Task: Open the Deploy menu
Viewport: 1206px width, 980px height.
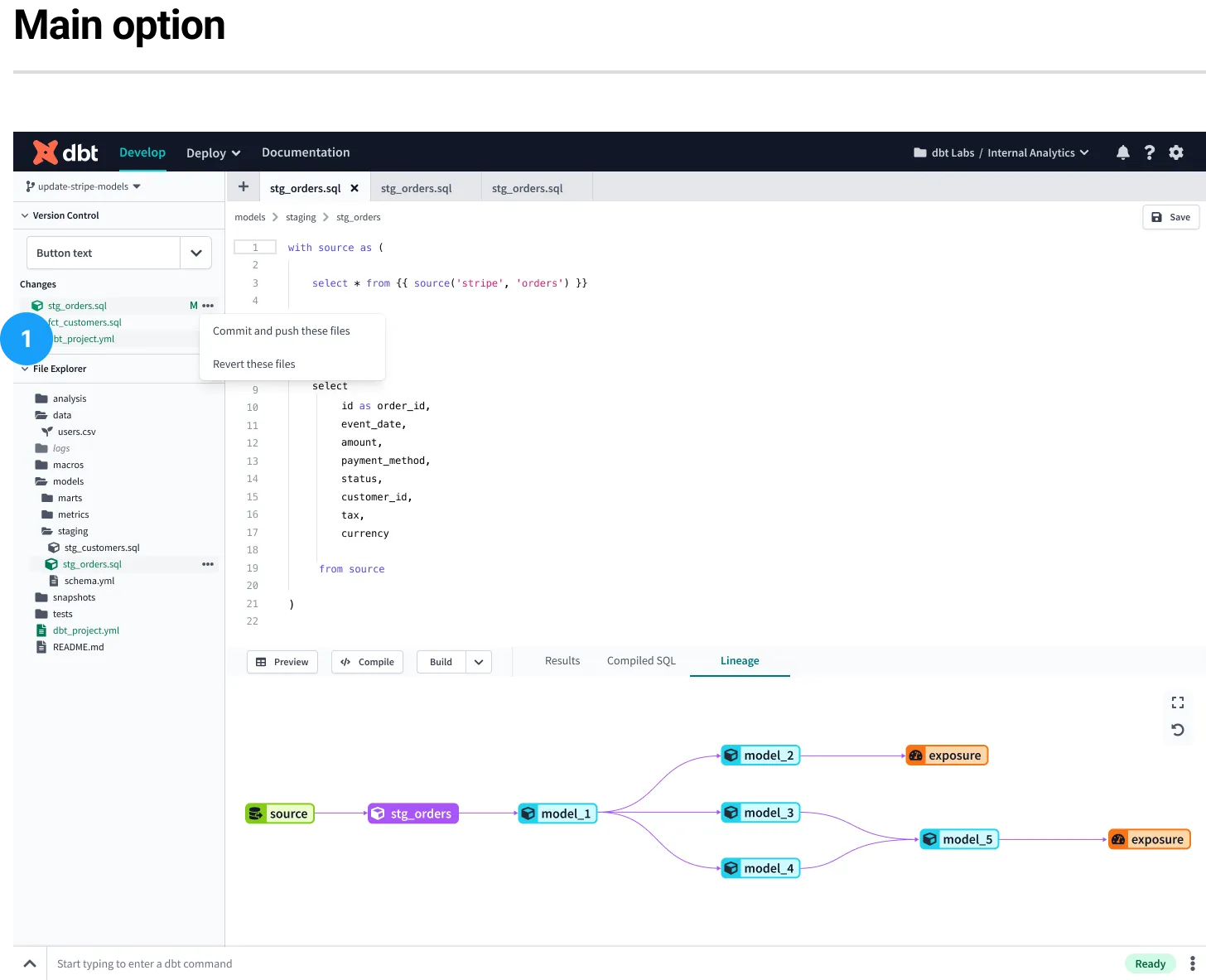Action: [x=213, y=152]
